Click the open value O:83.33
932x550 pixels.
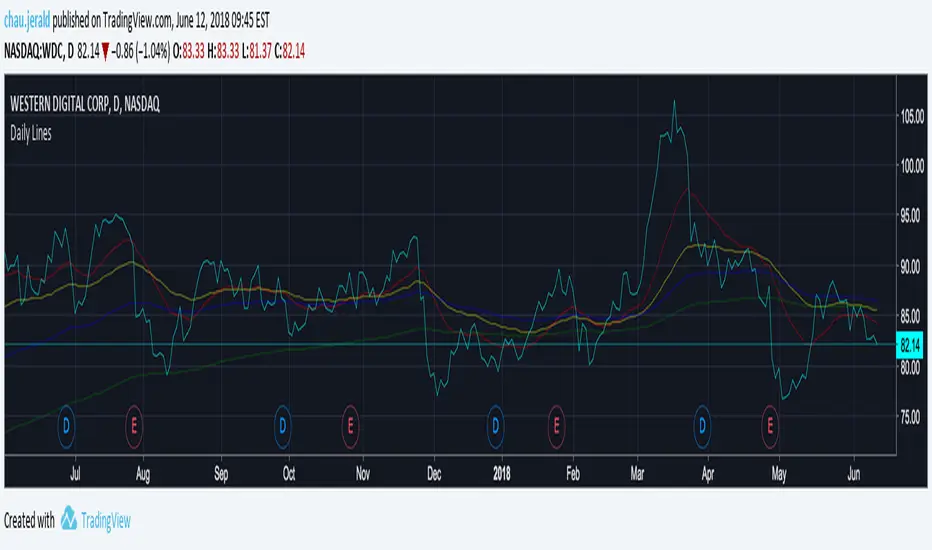tap(188, 52)
